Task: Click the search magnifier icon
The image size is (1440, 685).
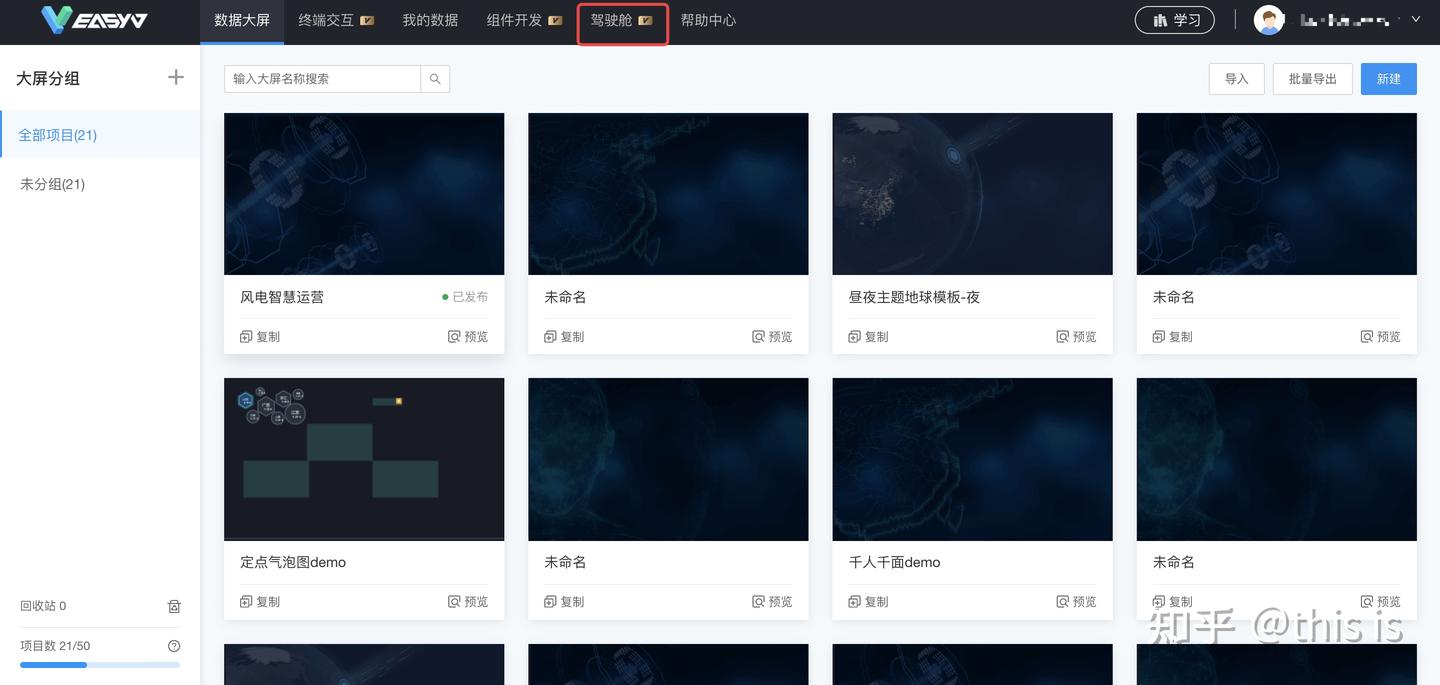Action: click(435, 78)
